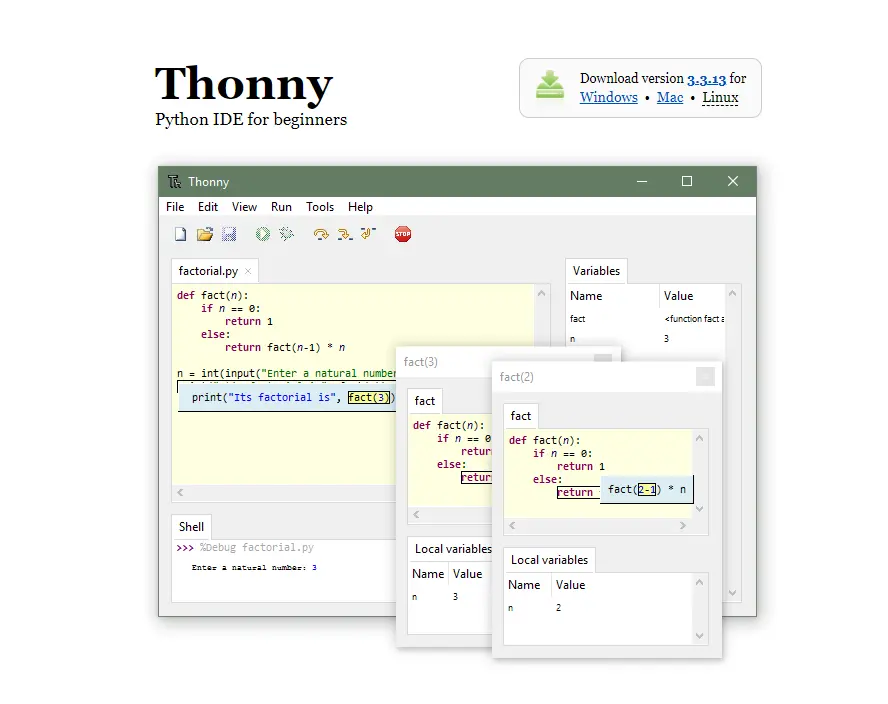
Task: Select the Run menu
Action: pyautogui.click(x=282, y=207)
